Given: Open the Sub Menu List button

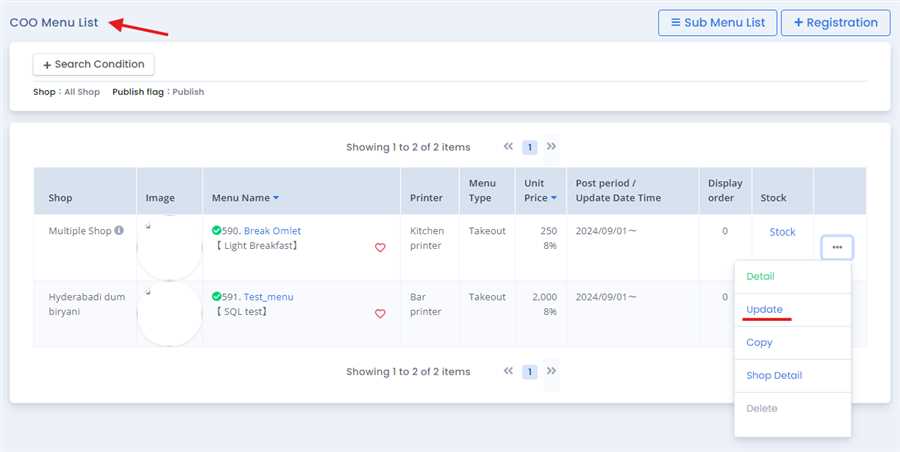Looking at the screenshot, I should [717, 22].
